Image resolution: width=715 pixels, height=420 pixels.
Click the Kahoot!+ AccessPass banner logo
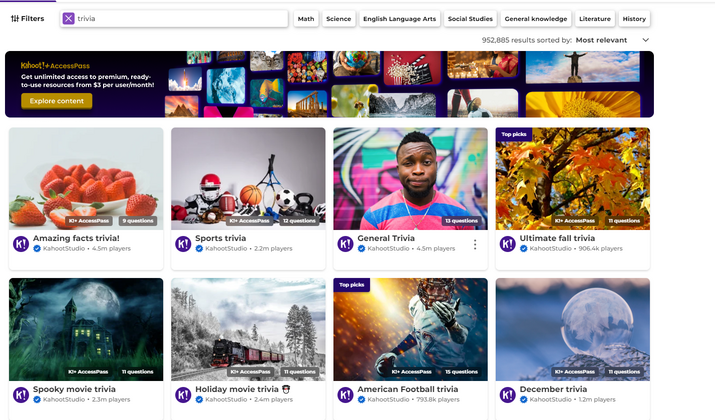pos(55,66)
